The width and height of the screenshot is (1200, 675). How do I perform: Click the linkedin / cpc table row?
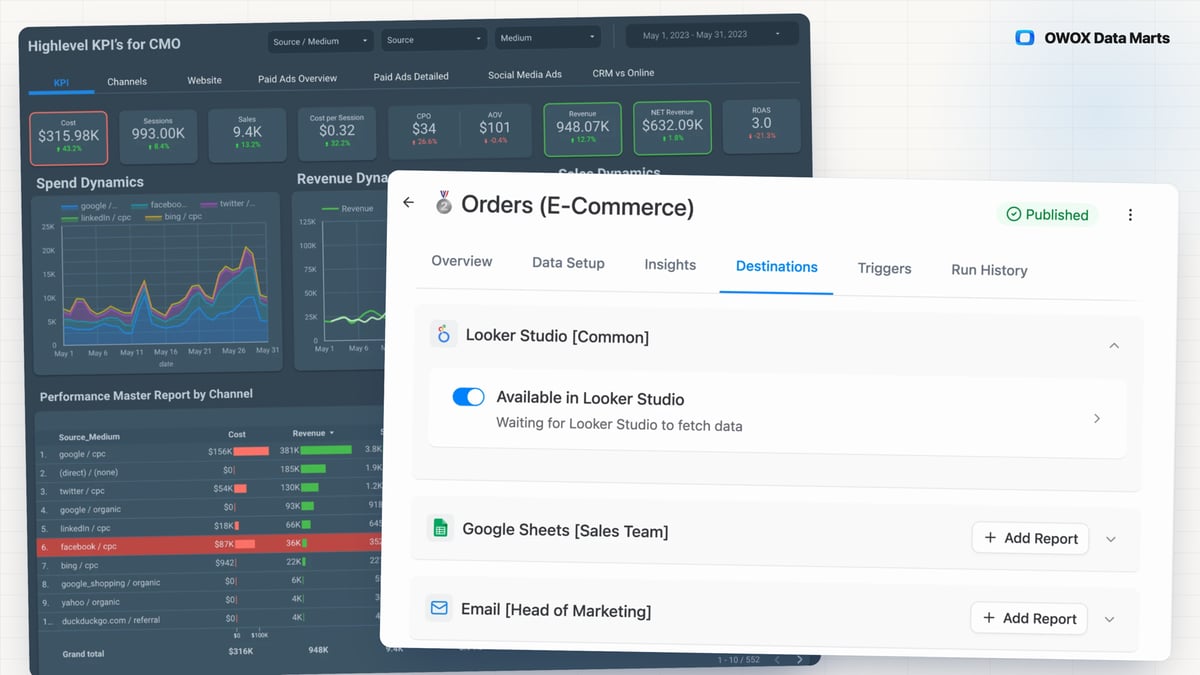(x=210, y=527)
